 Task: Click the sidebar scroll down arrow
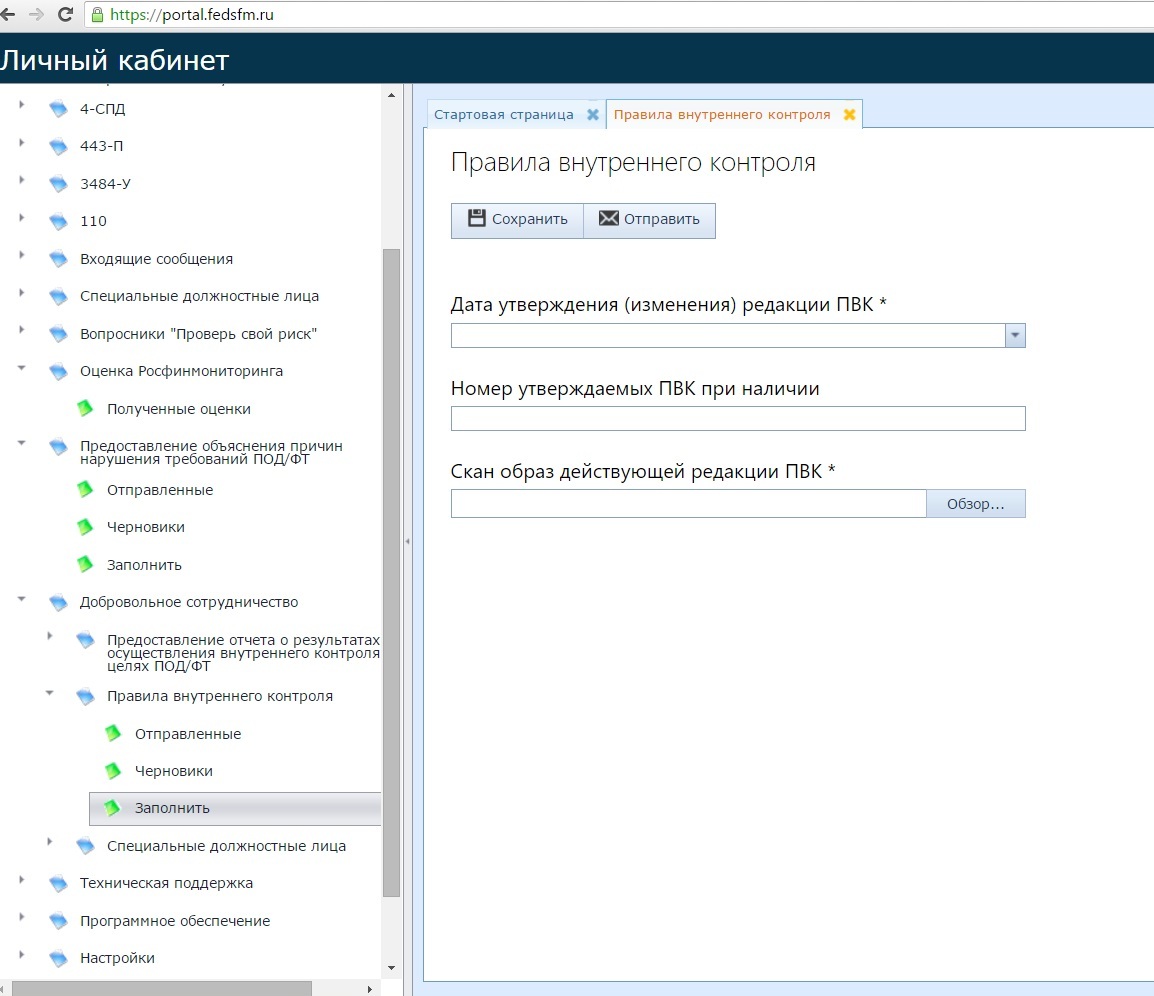(392, 968)
